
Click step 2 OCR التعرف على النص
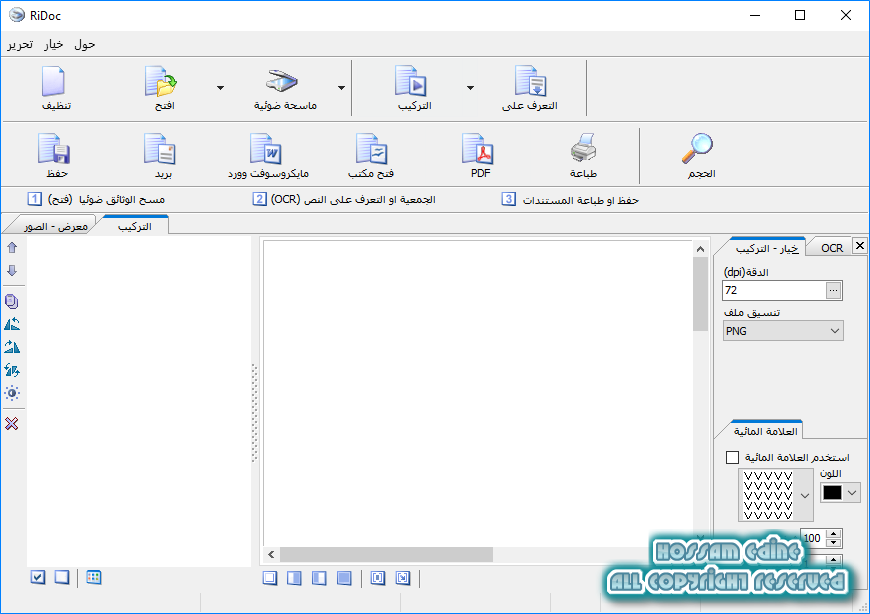click(344, 199)
